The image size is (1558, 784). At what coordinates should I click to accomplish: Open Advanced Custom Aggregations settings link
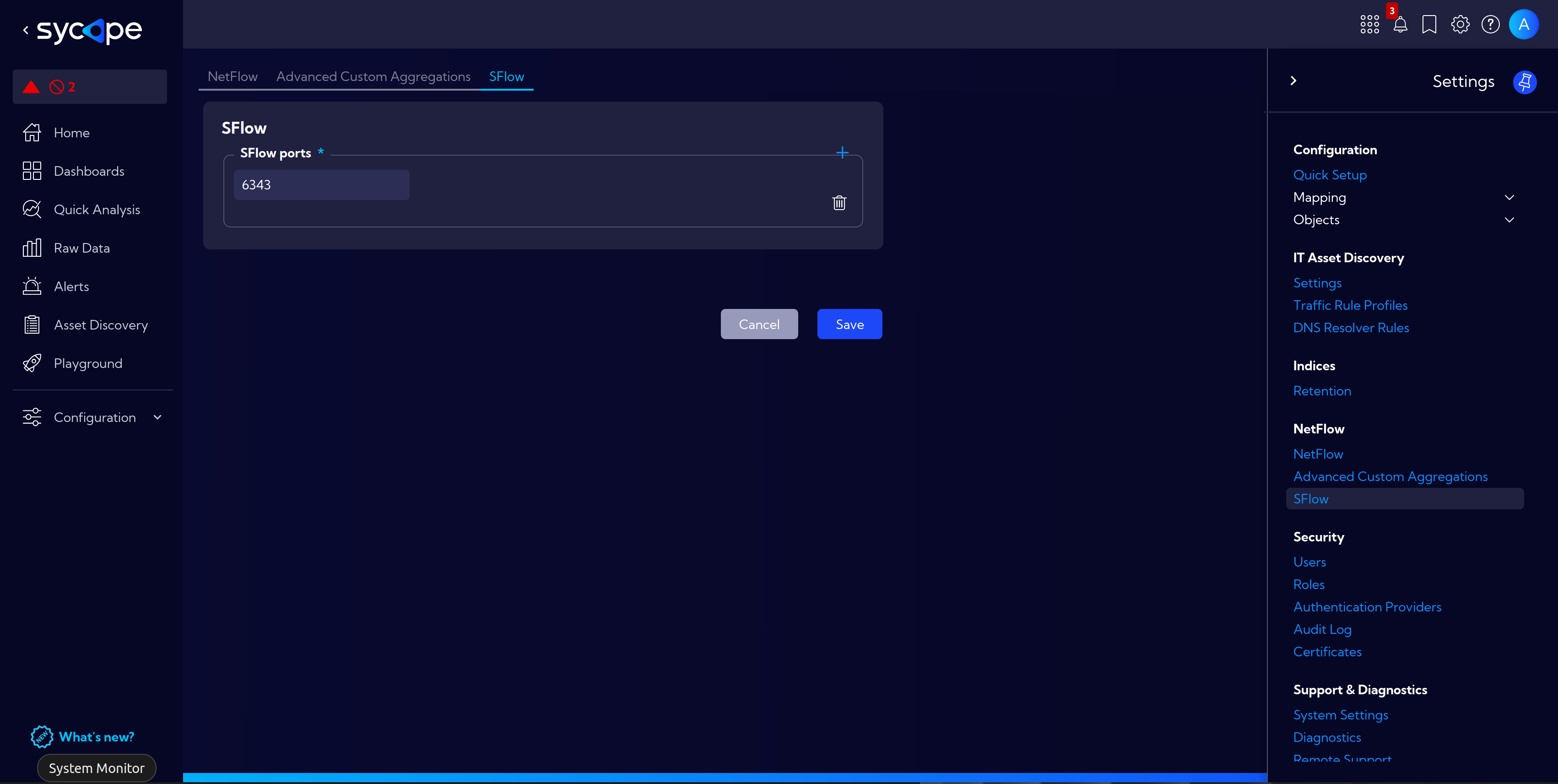(x=1390, y=476)
